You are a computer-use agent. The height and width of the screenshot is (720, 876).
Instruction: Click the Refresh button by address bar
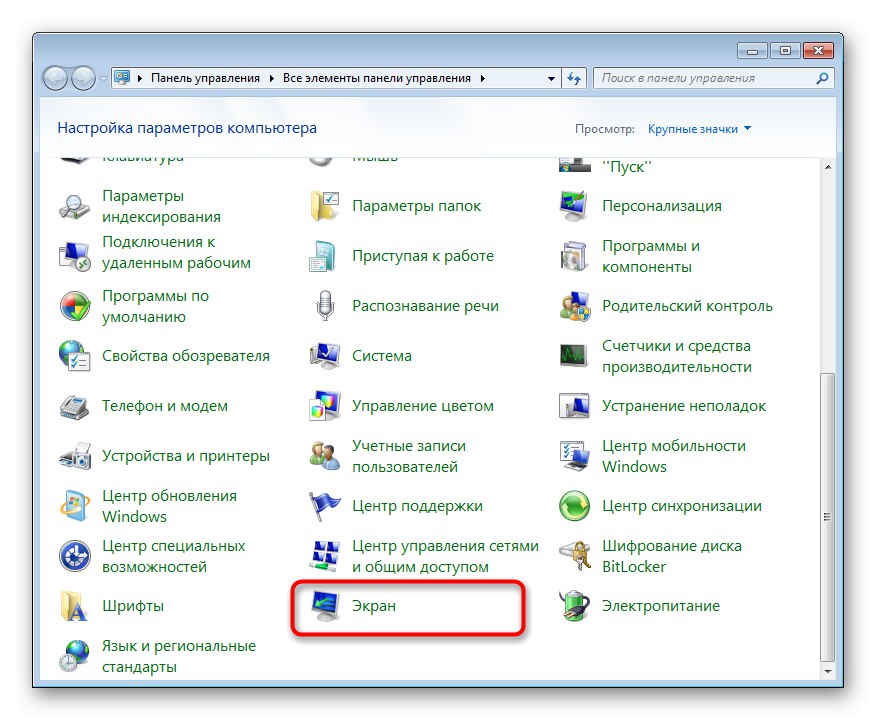pyautogui.click(x=574, y=78)
